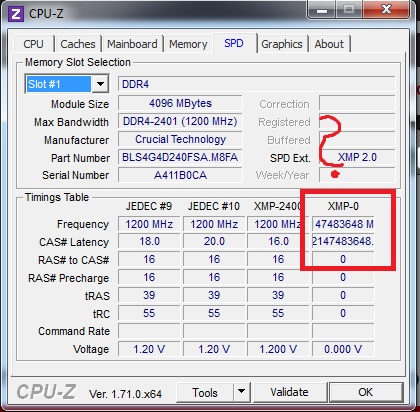The height and width of the screenshot is (412, 420).
Task: Expand the memory slot dropdown arrow
Action: click(100, 84)
